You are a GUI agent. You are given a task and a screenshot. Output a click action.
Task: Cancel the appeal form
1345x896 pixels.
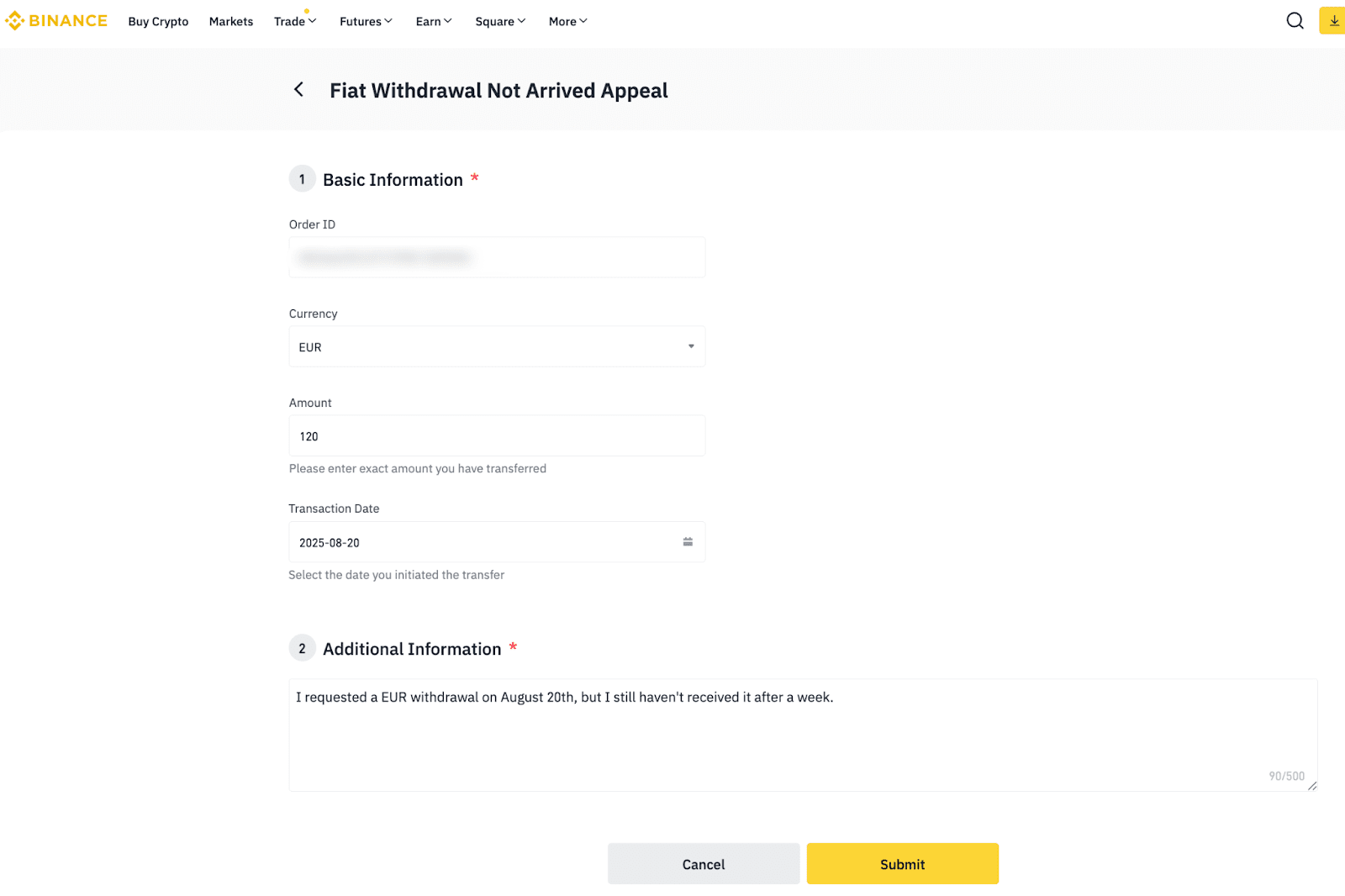click(x=704, y=863)
